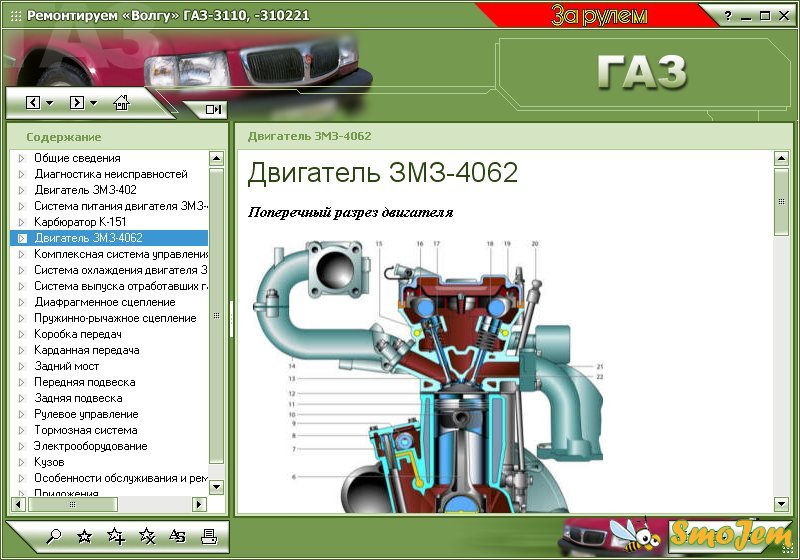Click article pane scroll-up arrow
Image resolution: width=800 pixels, height=560 pixels.
click(x=781, y=159)
